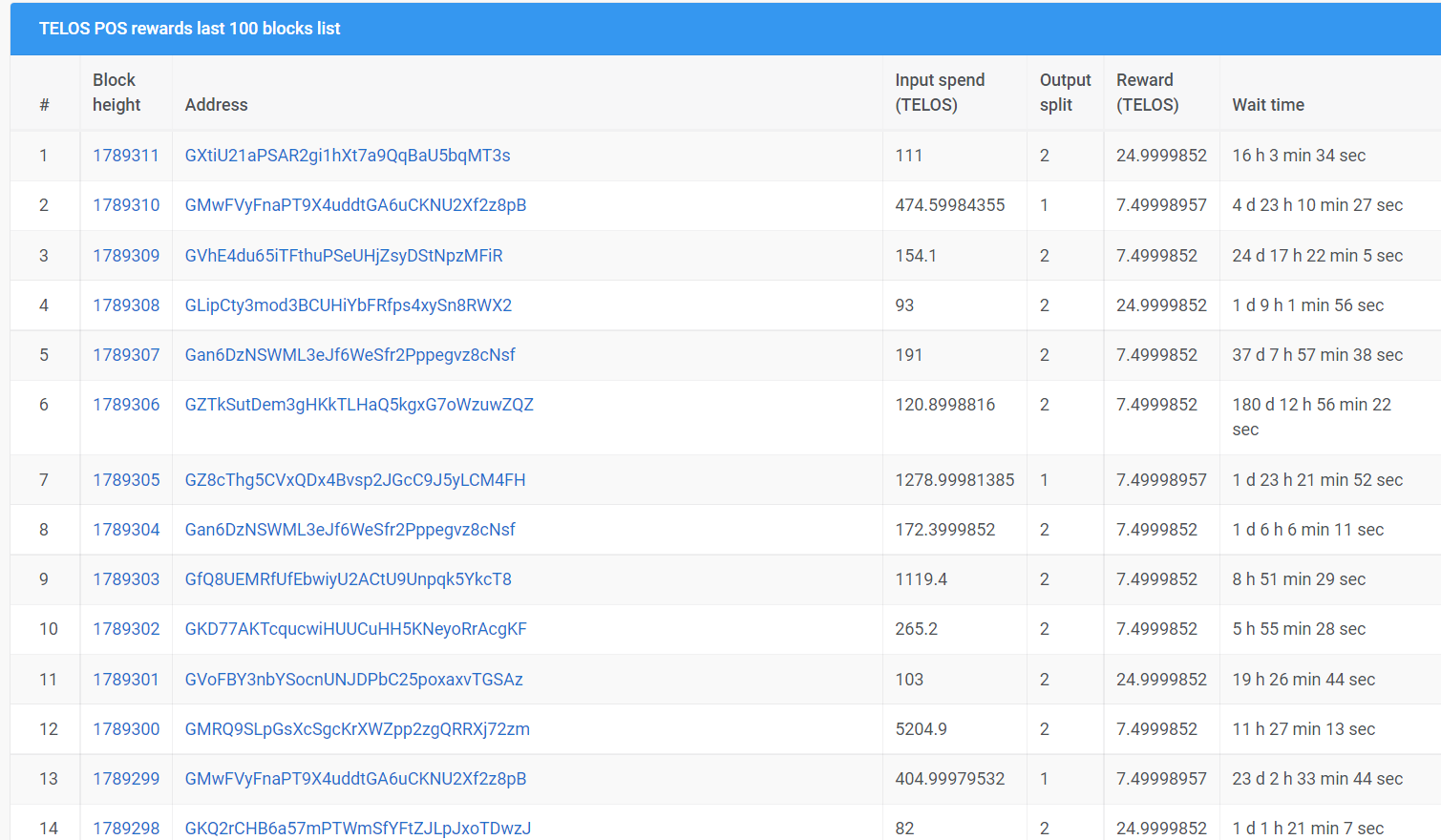This screenshot has width=1441, height=840.
Task: Click the Output split column header
Action: click(1065, 93)
